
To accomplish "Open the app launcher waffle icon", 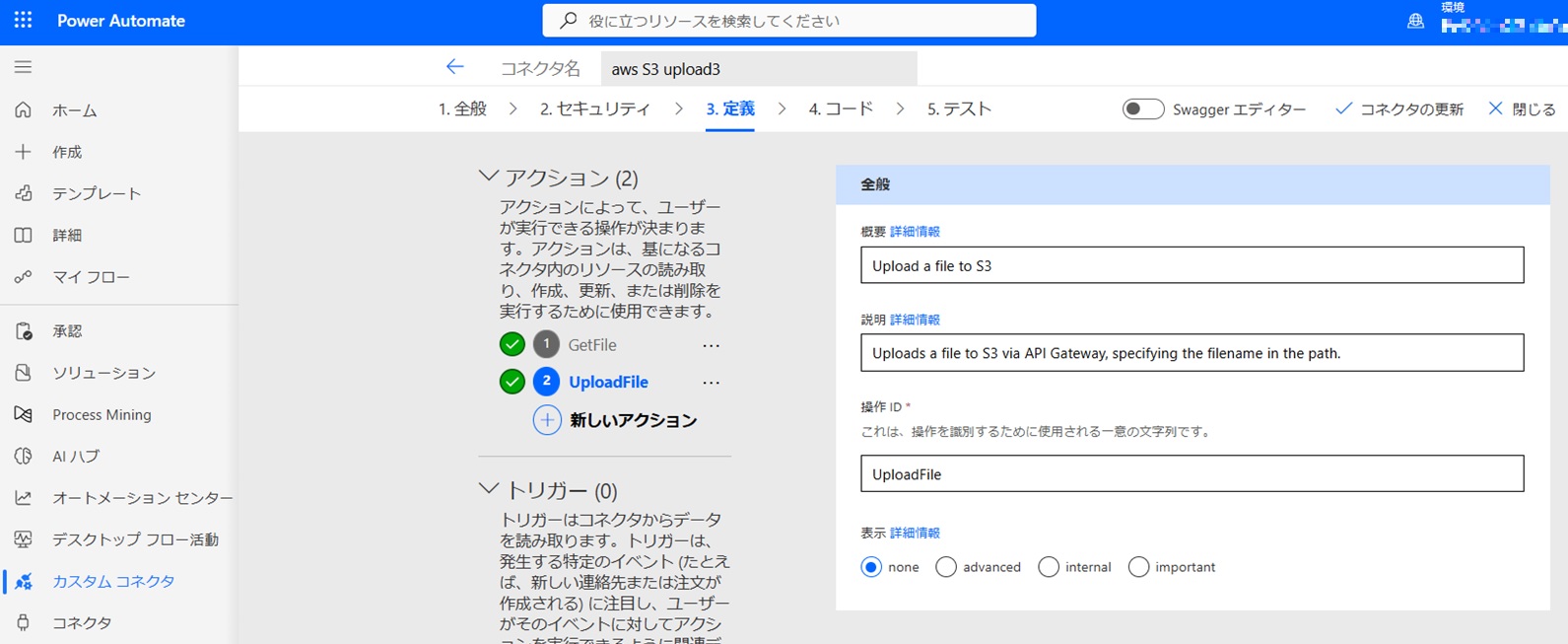I will click(23, 20).
